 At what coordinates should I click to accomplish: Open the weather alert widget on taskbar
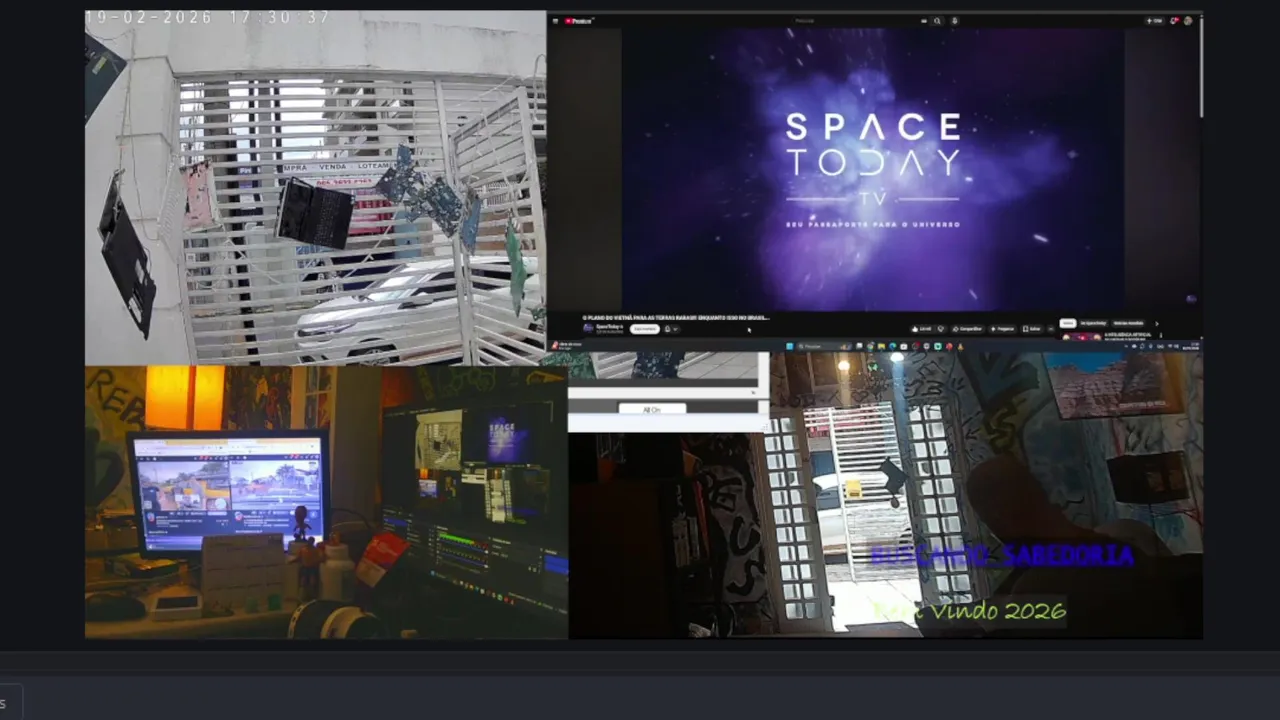[566, 346]
